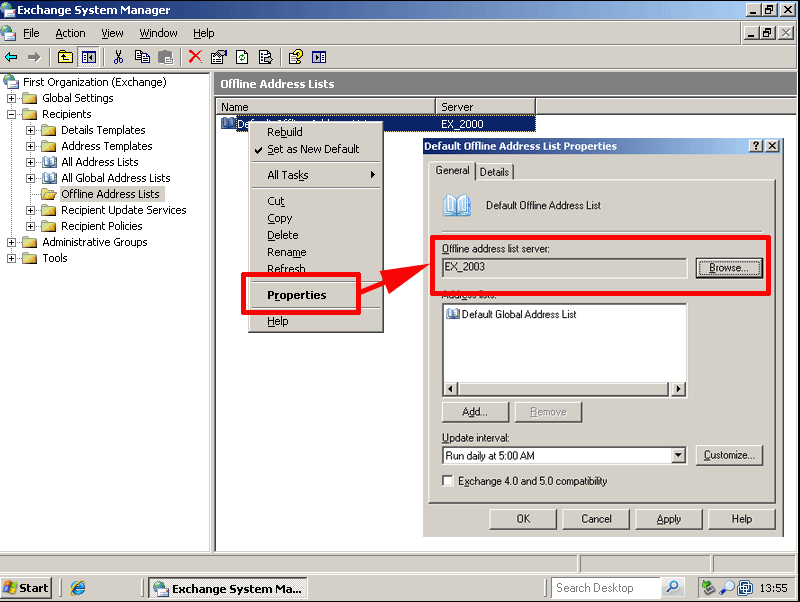Click the Offline address list server field
This screenshot has height=602, width=800.
[x=564, y=267]
